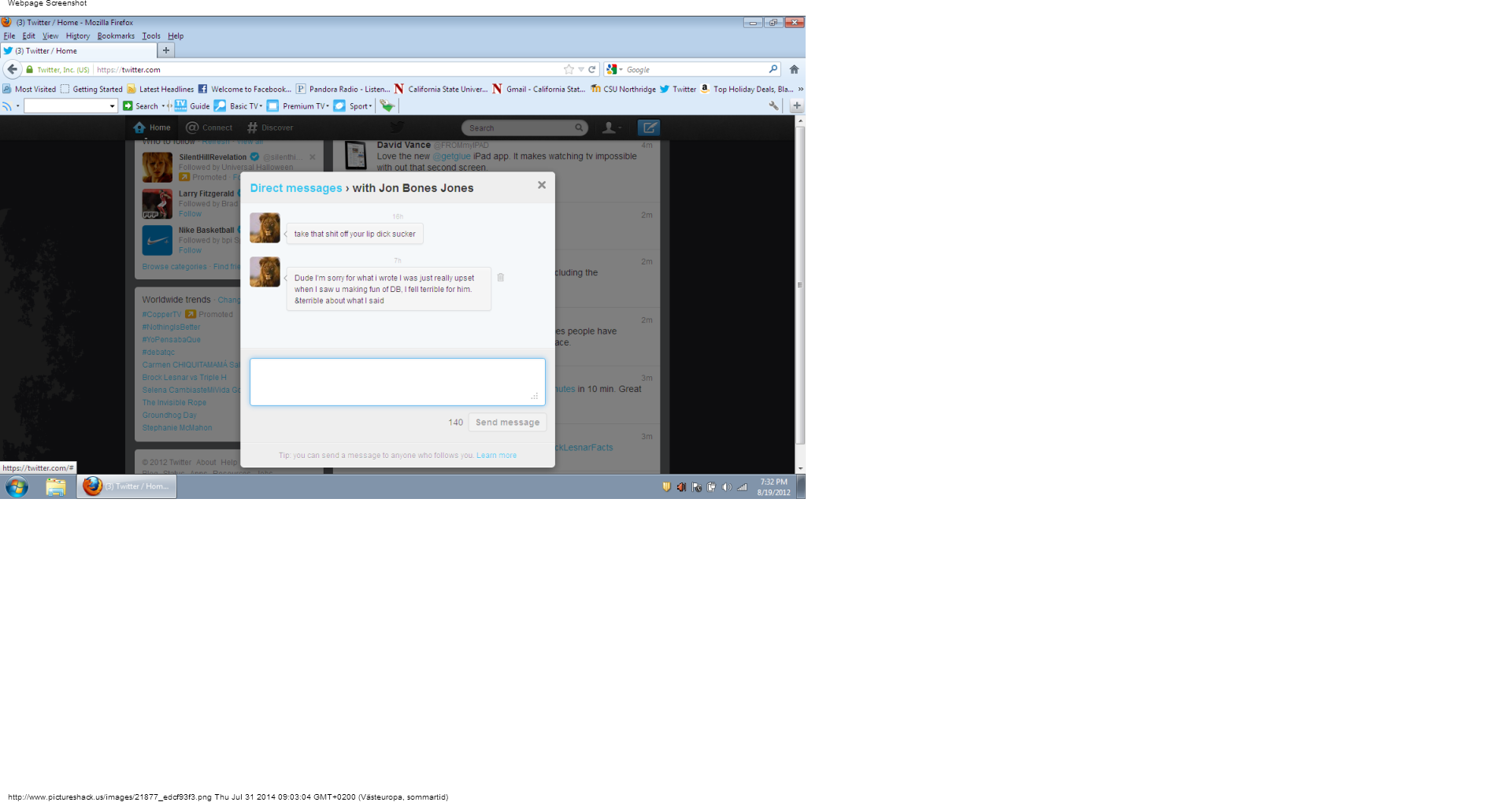This screenshot has width=1512, height=802.
Task: Reload the page with the refresh icon
Action: (x=592, y=69)
